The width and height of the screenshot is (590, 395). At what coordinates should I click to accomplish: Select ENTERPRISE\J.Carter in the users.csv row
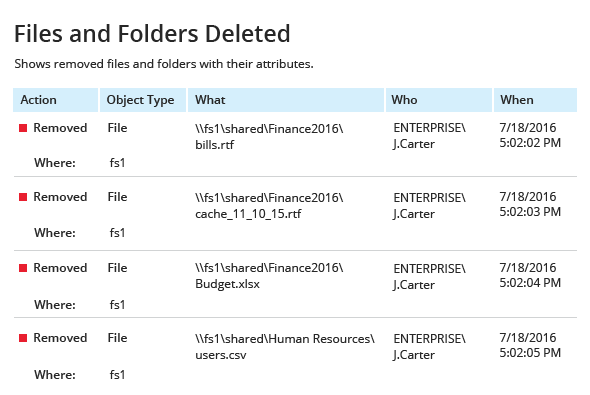coord(429,346)
